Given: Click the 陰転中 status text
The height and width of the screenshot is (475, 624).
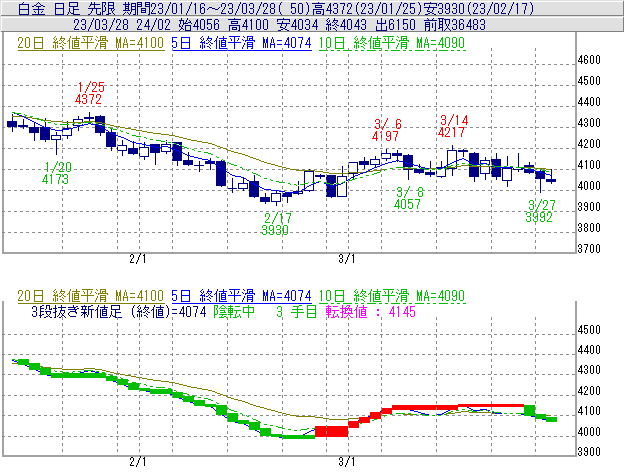Looking at the screenshot, I should (234, 311).
